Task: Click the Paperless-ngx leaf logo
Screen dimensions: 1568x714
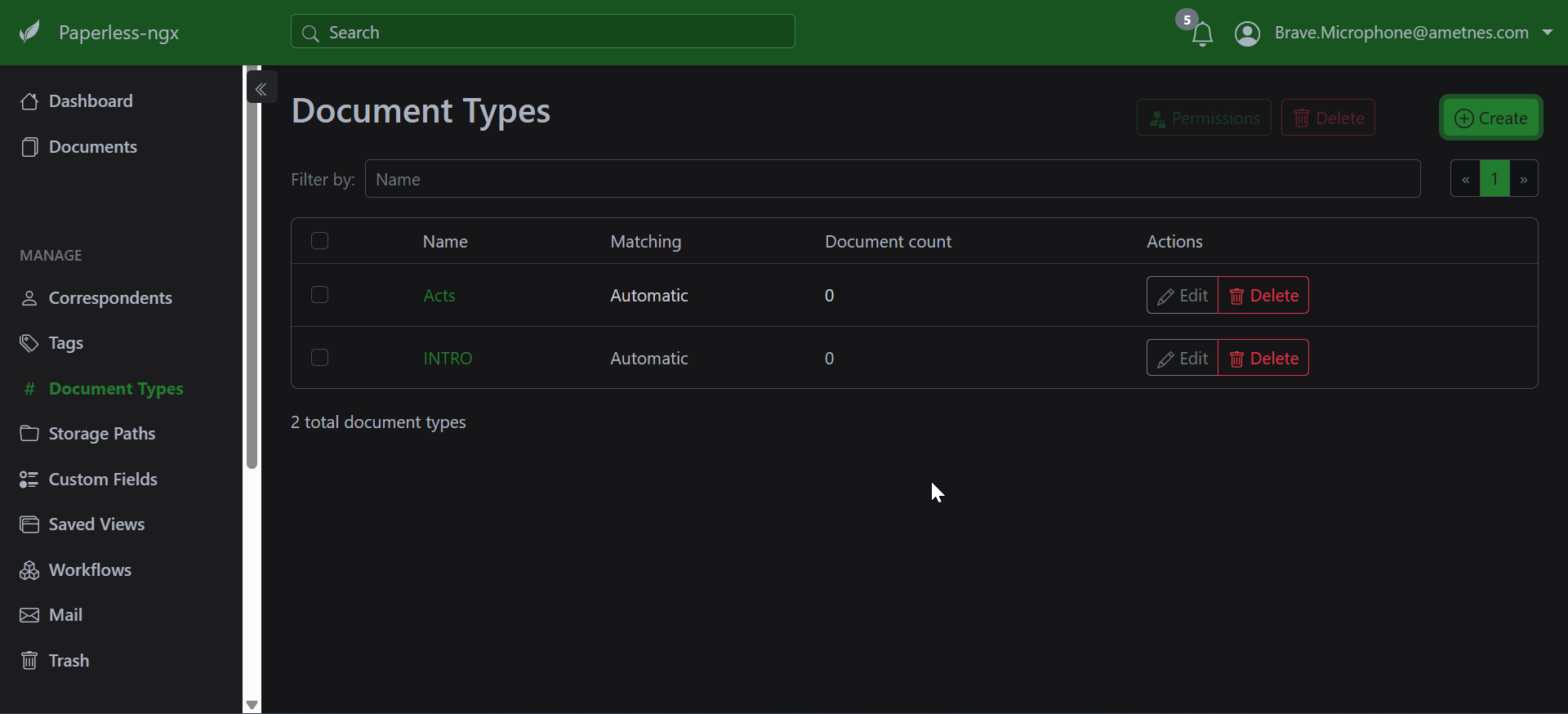Action: coord(30,33)
